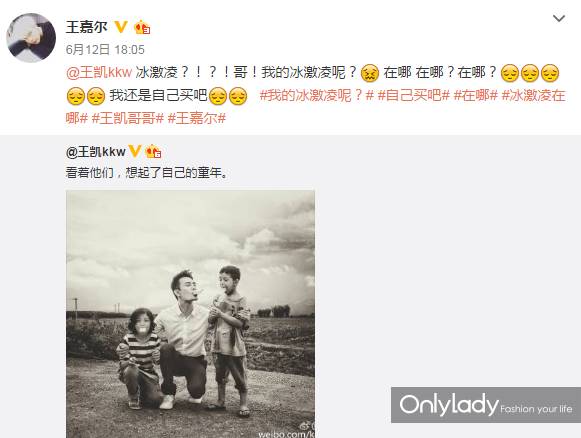The height and width of the screenshot is (438, 581).
Task: Open the 6月12日 18:05 timestamp link
Action: [x=105, y=49]
